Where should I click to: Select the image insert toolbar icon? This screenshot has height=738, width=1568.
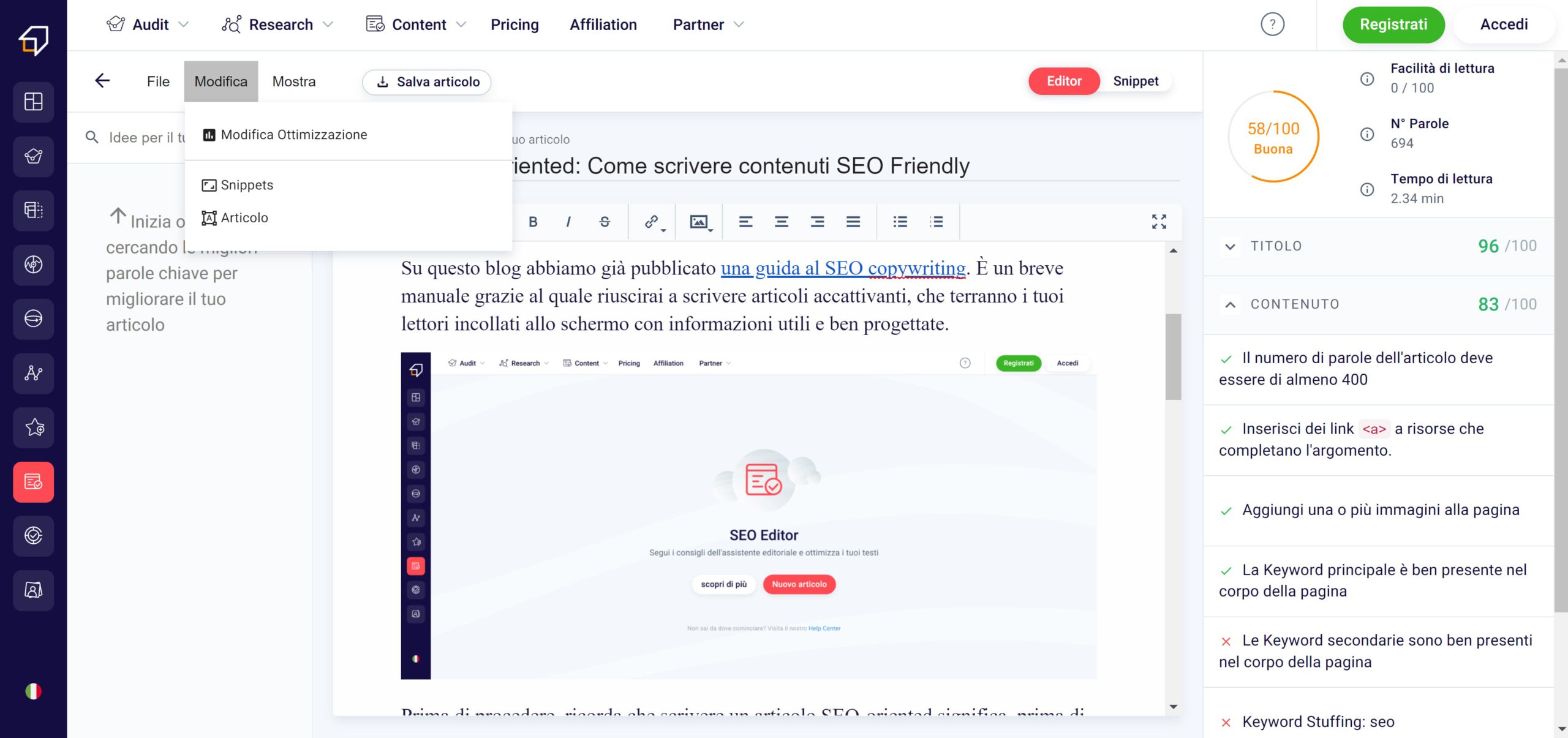[x=700, y=220]
